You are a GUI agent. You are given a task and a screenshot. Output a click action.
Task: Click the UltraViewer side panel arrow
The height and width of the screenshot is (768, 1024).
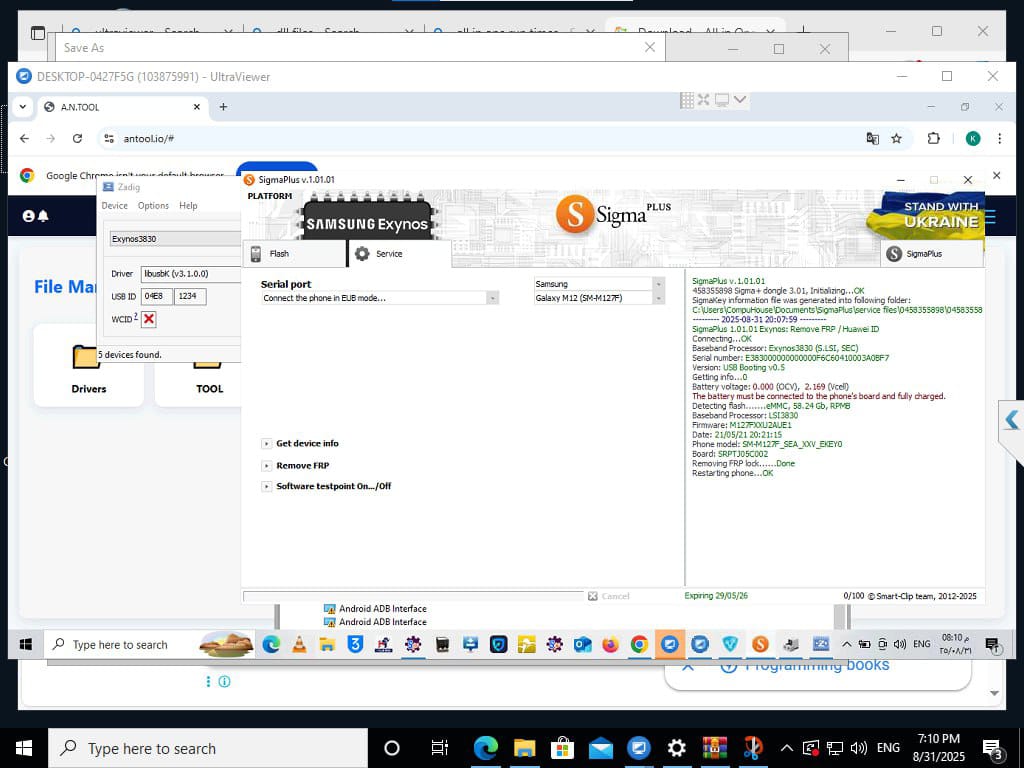tap(1012, 419)
